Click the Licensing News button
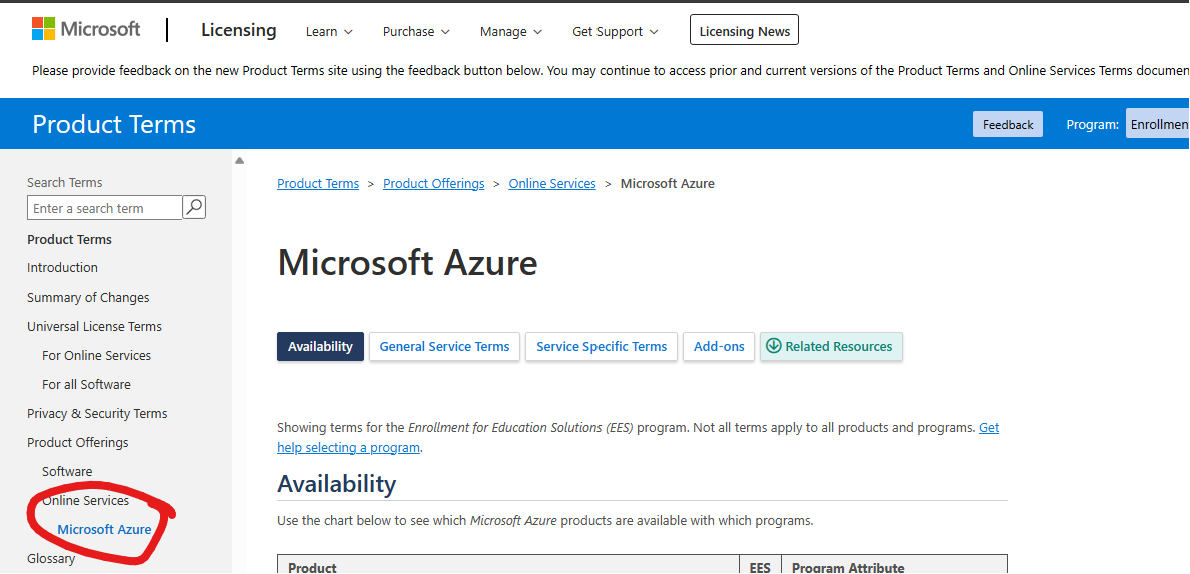Screen dimensions: 1190x574 point(745,30)
